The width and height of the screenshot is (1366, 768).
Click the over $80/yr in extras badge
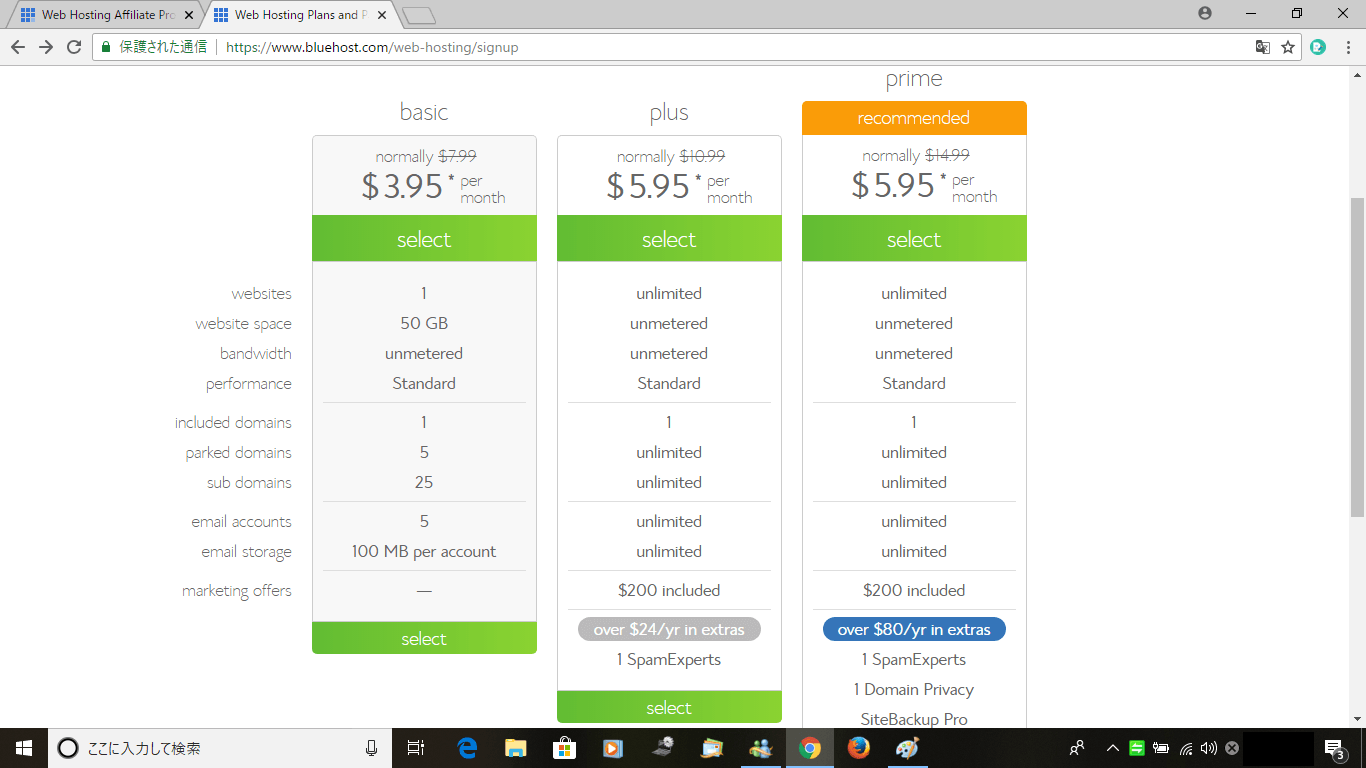click(x=914, y=629)
